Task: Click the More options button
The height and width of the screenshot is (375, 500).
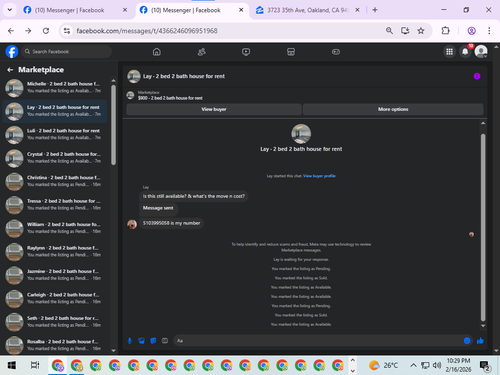Action: click(x=393, y=109)
